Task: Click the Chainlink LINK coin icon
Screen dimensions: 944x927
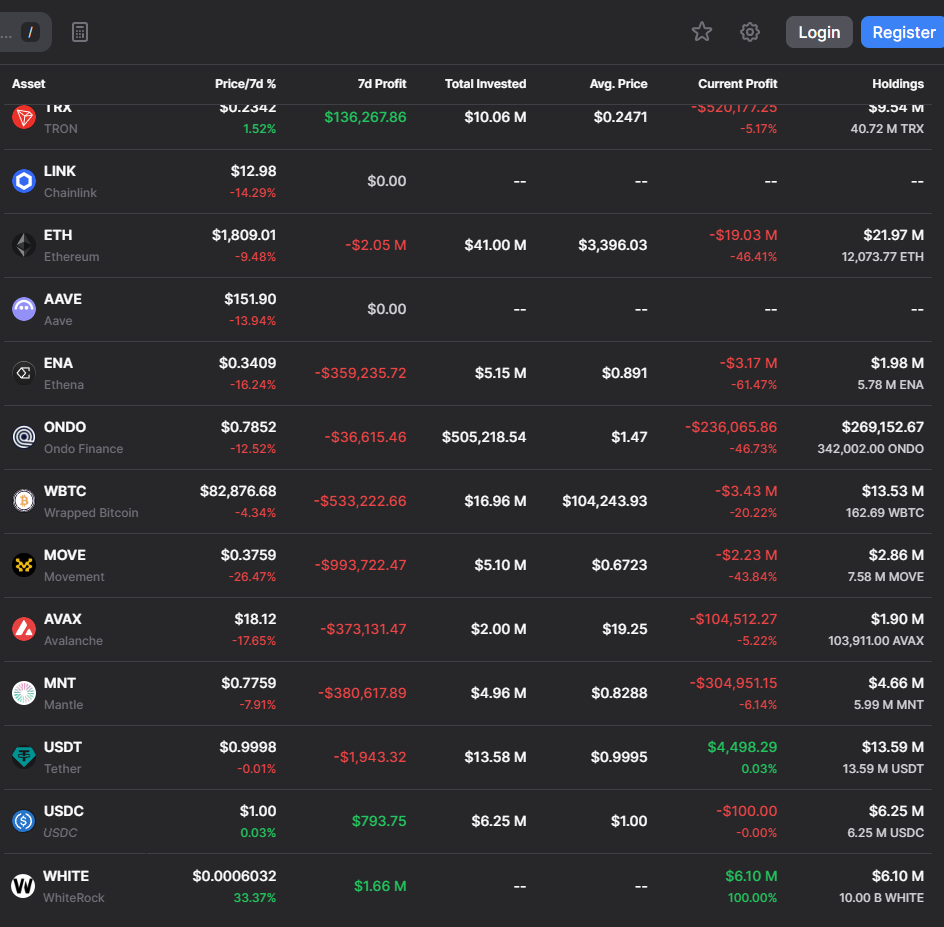Action: (24, 181)
